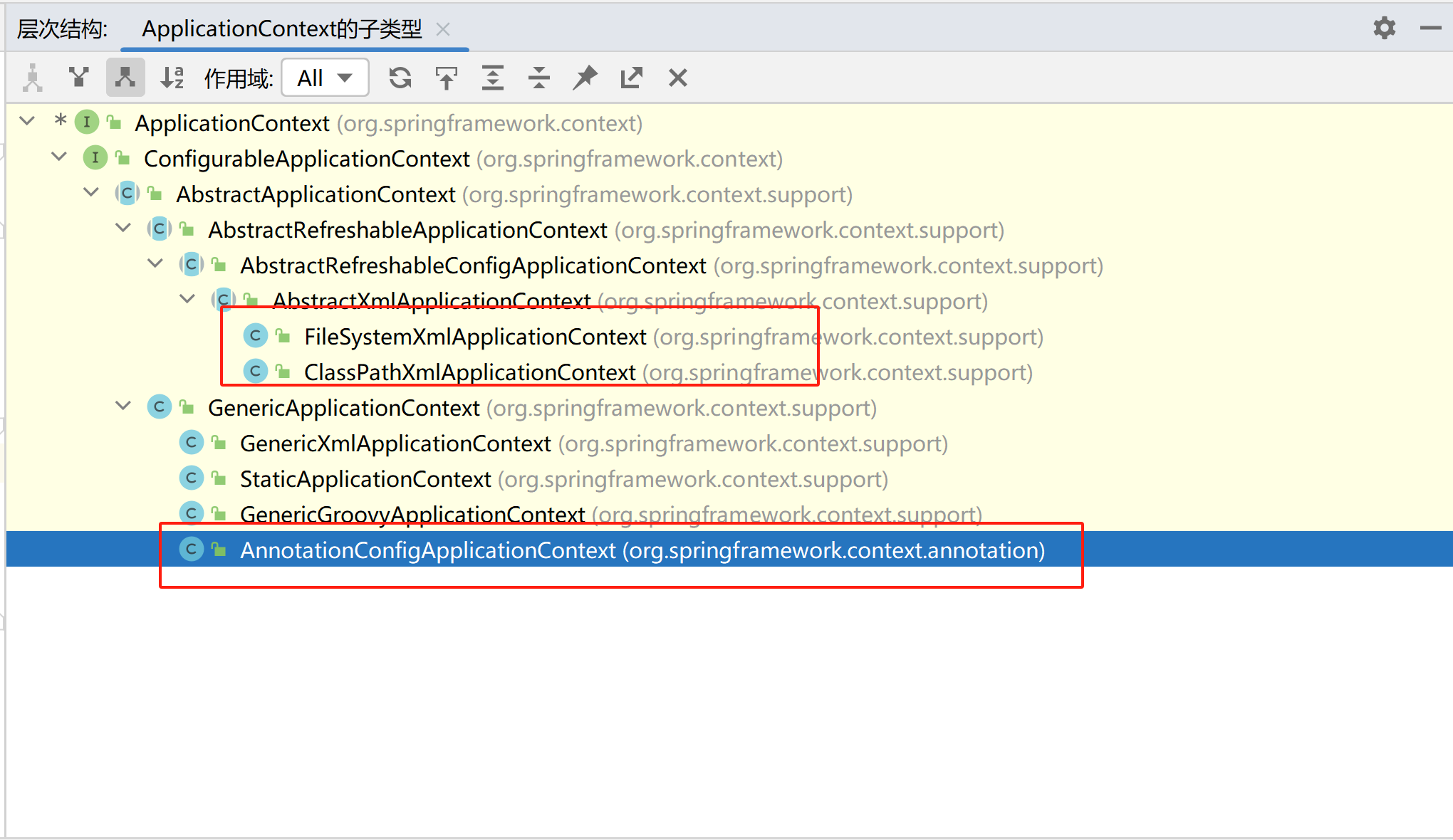Select ClassPathXmlApplicationContext row
The height and width of the screenshot is (840, 1453).
click(729, 372)
